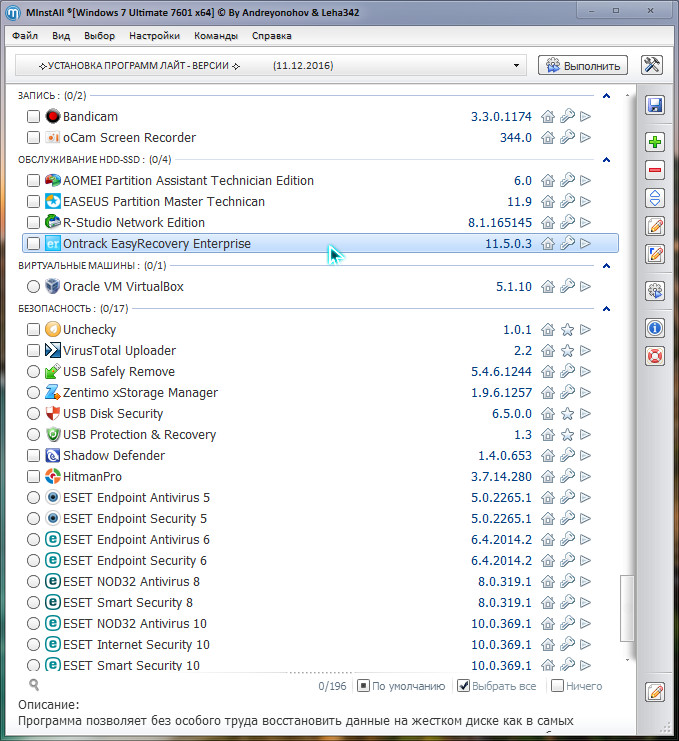Click the star icon for VirusTotal Uploader
This screenshot has height=741, width=679.
coord(567,351)
